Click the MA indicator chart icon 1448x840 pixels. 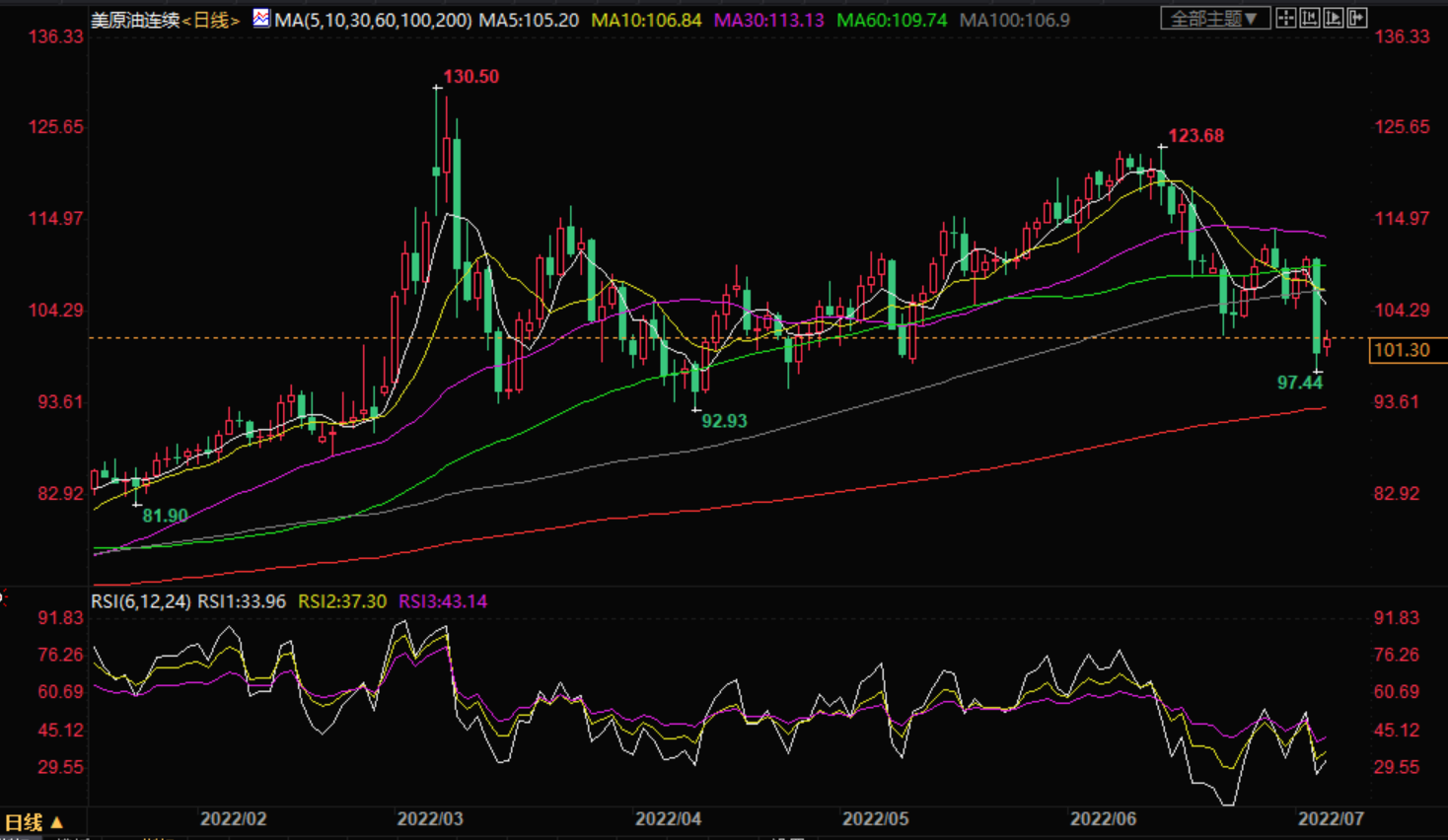pyautogui.click(x=260, y=18)
